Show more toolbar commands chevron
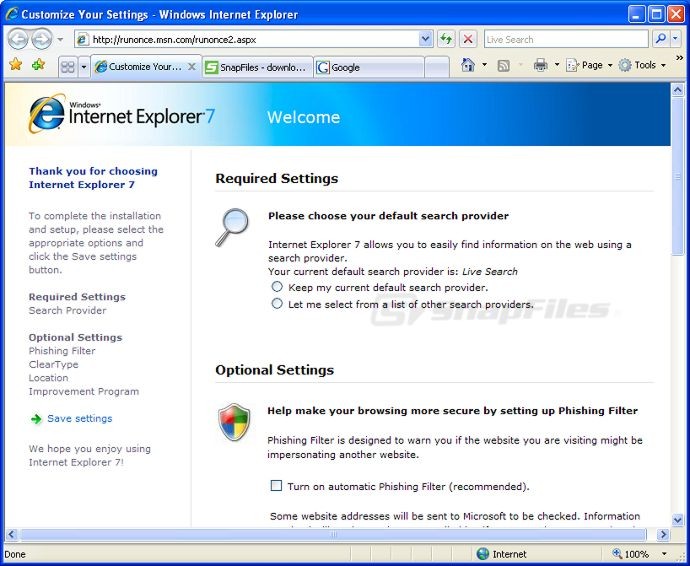 coord(679,58)
